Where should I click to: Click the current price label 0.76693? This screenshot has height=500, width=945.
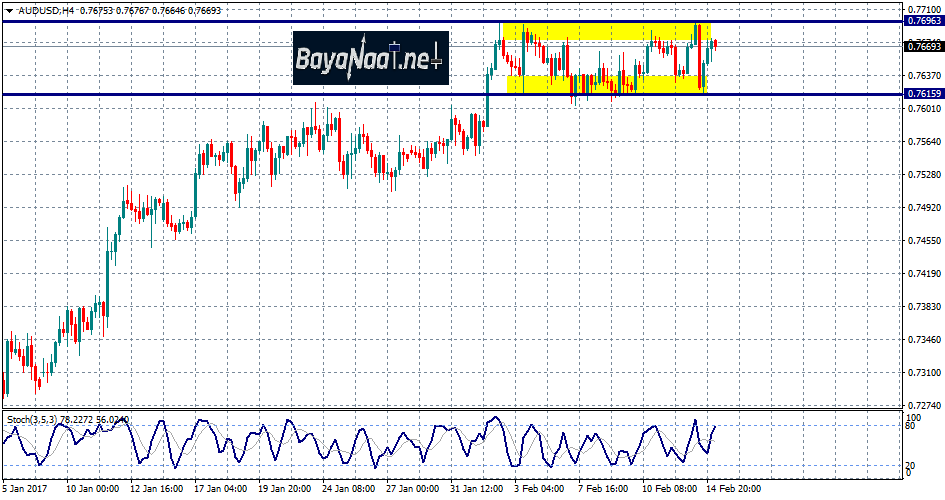coord(923,46)
